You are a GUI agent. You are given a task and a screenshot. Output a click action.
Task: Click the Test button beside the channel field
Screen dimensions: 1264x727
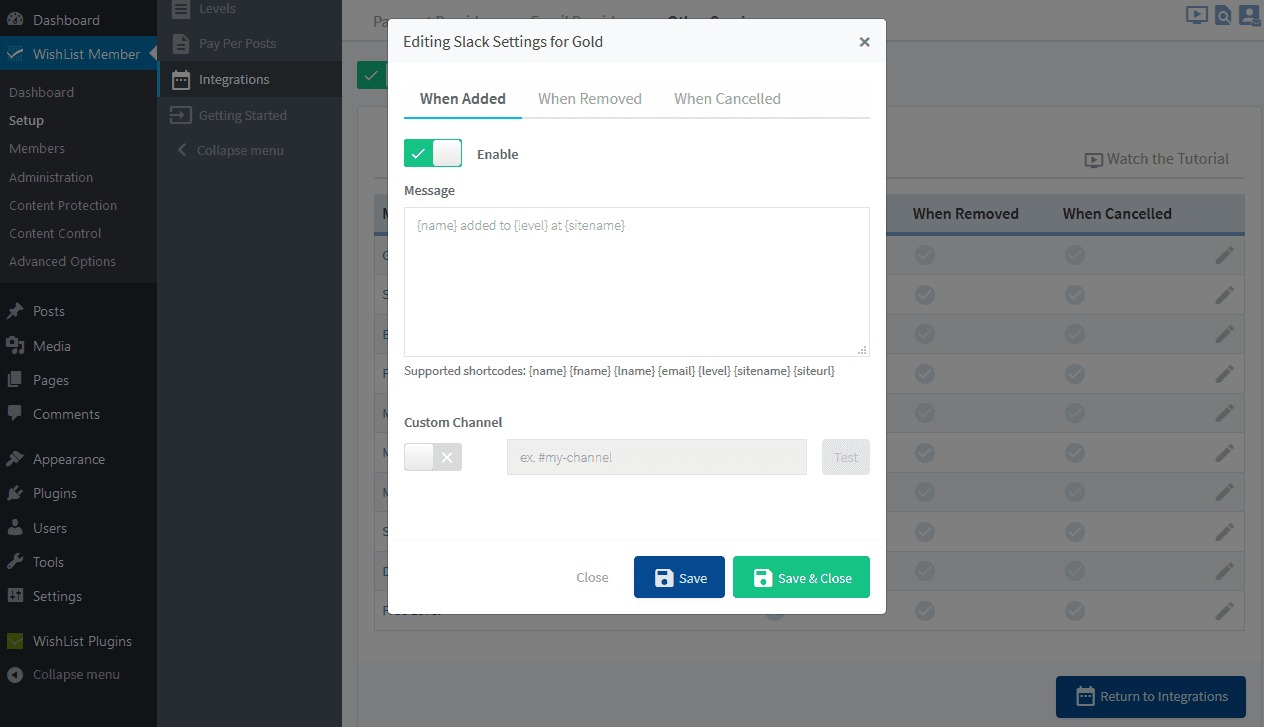[x=846, y=457]
